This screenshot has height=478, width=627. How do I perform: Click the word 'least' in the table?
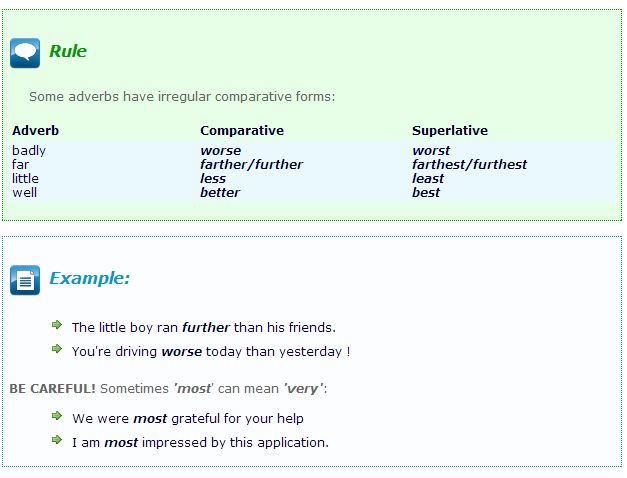(428, 179)
